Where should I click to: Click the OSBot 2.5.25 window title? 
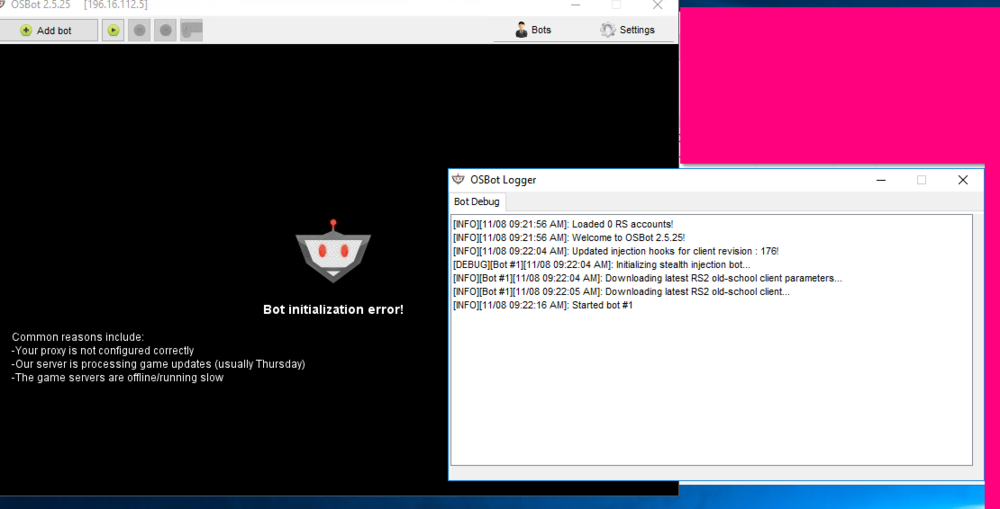click(41, 5)
